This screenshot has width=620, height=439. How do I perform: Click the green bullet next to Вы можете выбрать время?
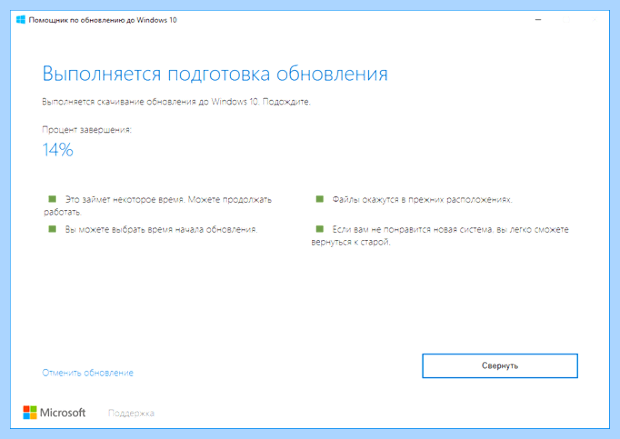pyautogui.click(x=52, y=229)
